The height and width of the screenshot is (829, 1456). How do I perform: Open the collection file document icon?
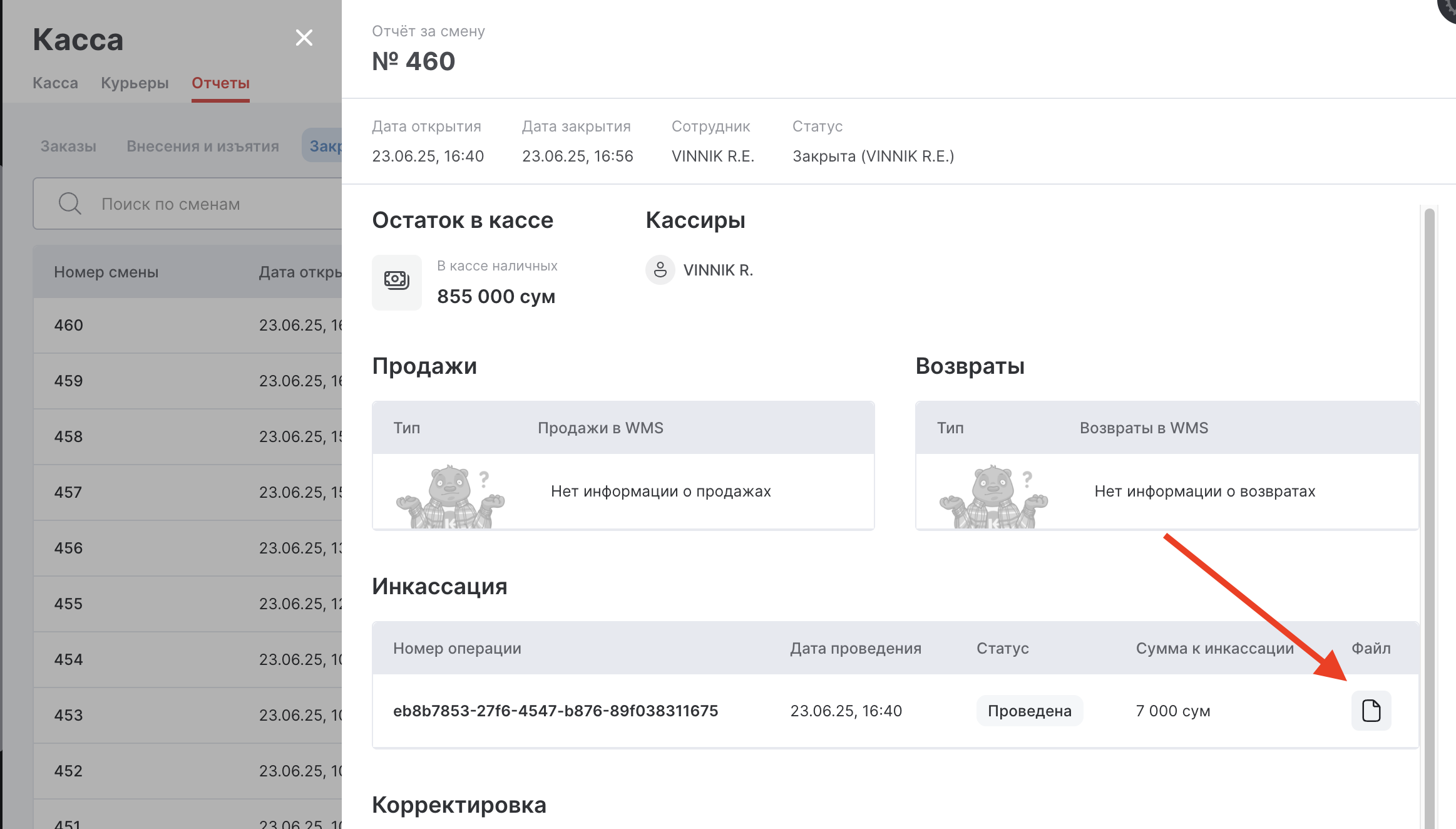coord(1371,711)
